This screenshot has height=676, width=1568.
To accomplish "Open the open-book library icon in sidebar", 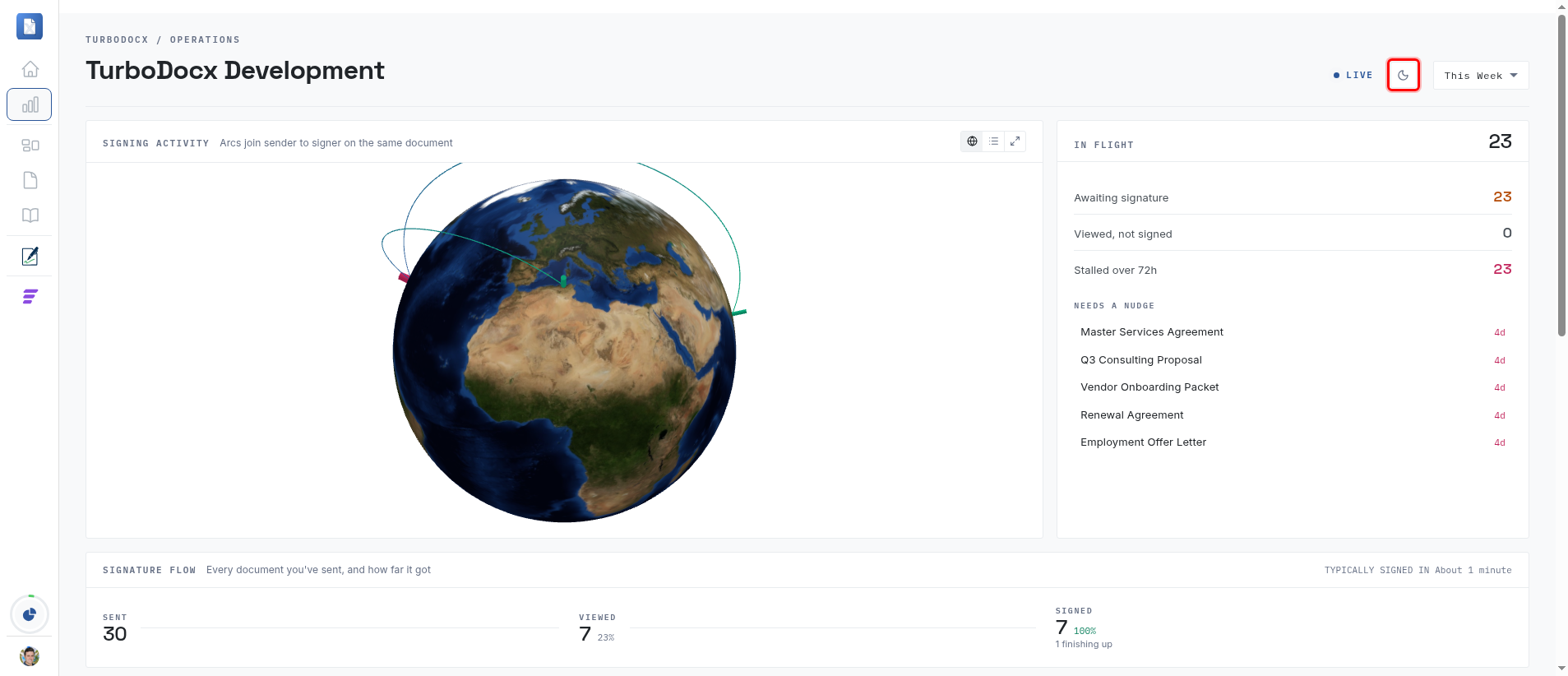I will 30,215.
